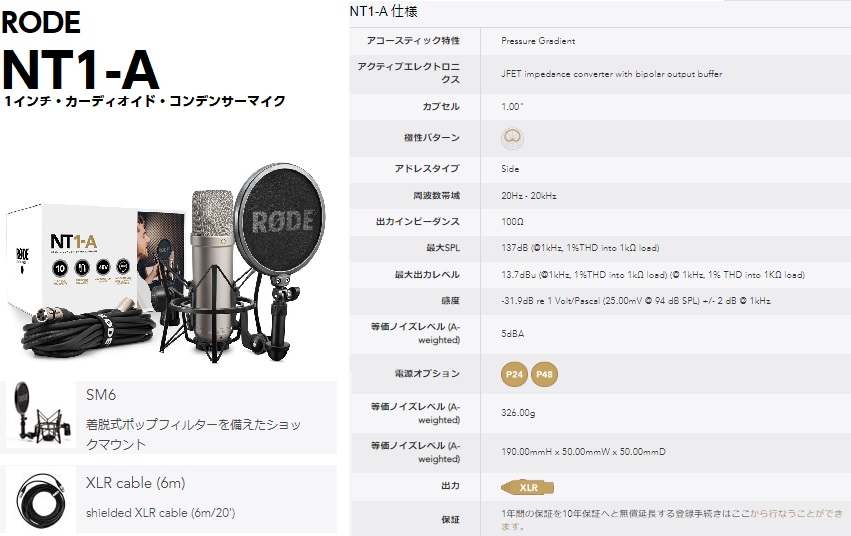Click the Side address type value
Image resolution: width=851 pixels, height=536 pixels.
pyautogui.click(x=510, y=169)
